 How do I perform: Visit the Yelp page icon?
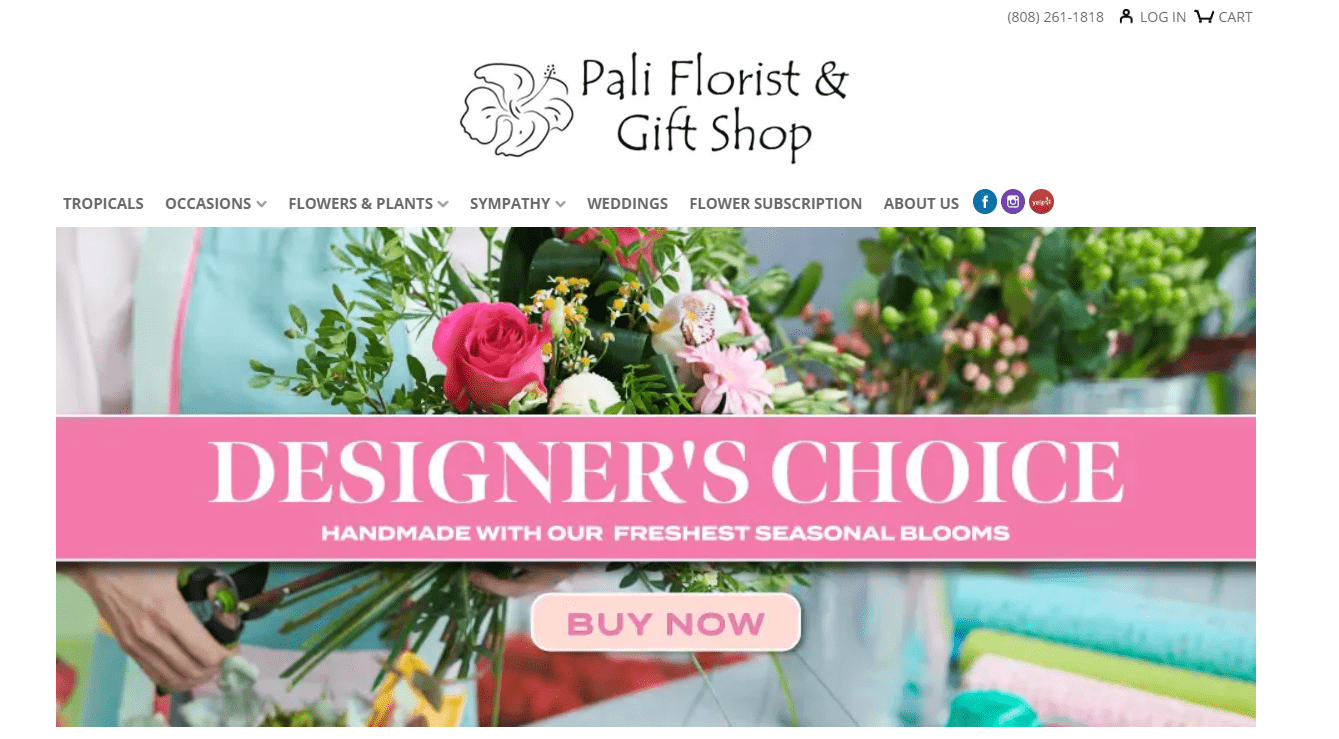[1042, 202]
